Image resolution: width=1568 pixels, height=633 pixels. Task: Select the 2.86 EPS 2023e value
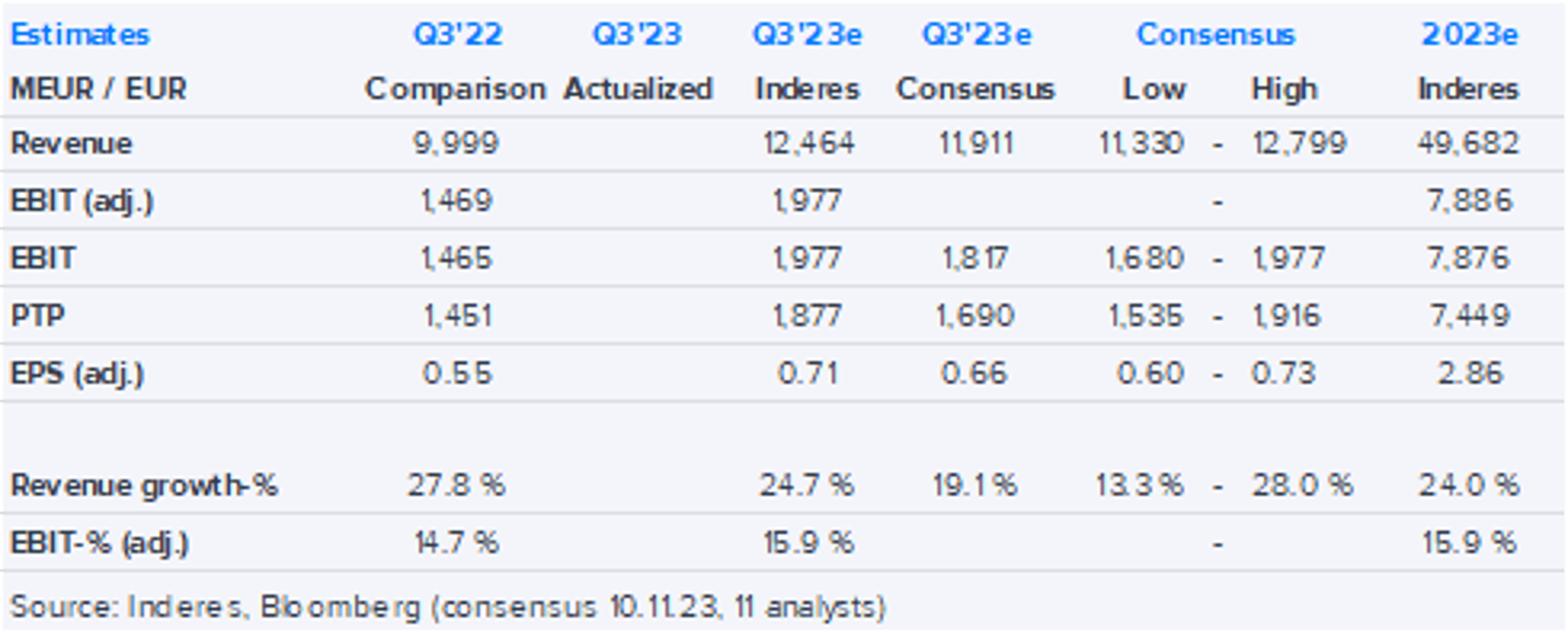[1470, 373]
